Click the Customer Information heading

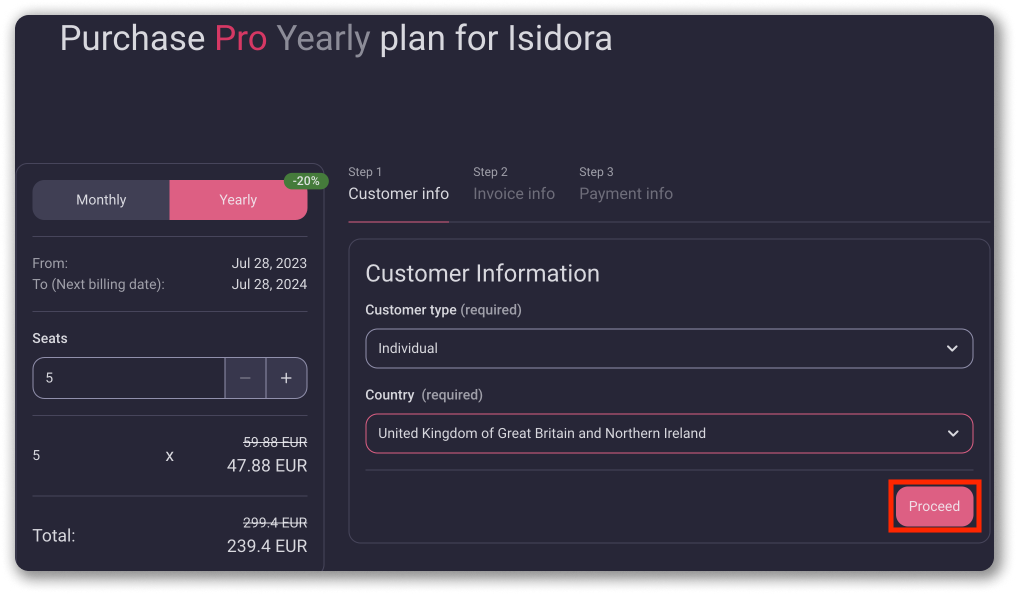(x=482, y=273)
